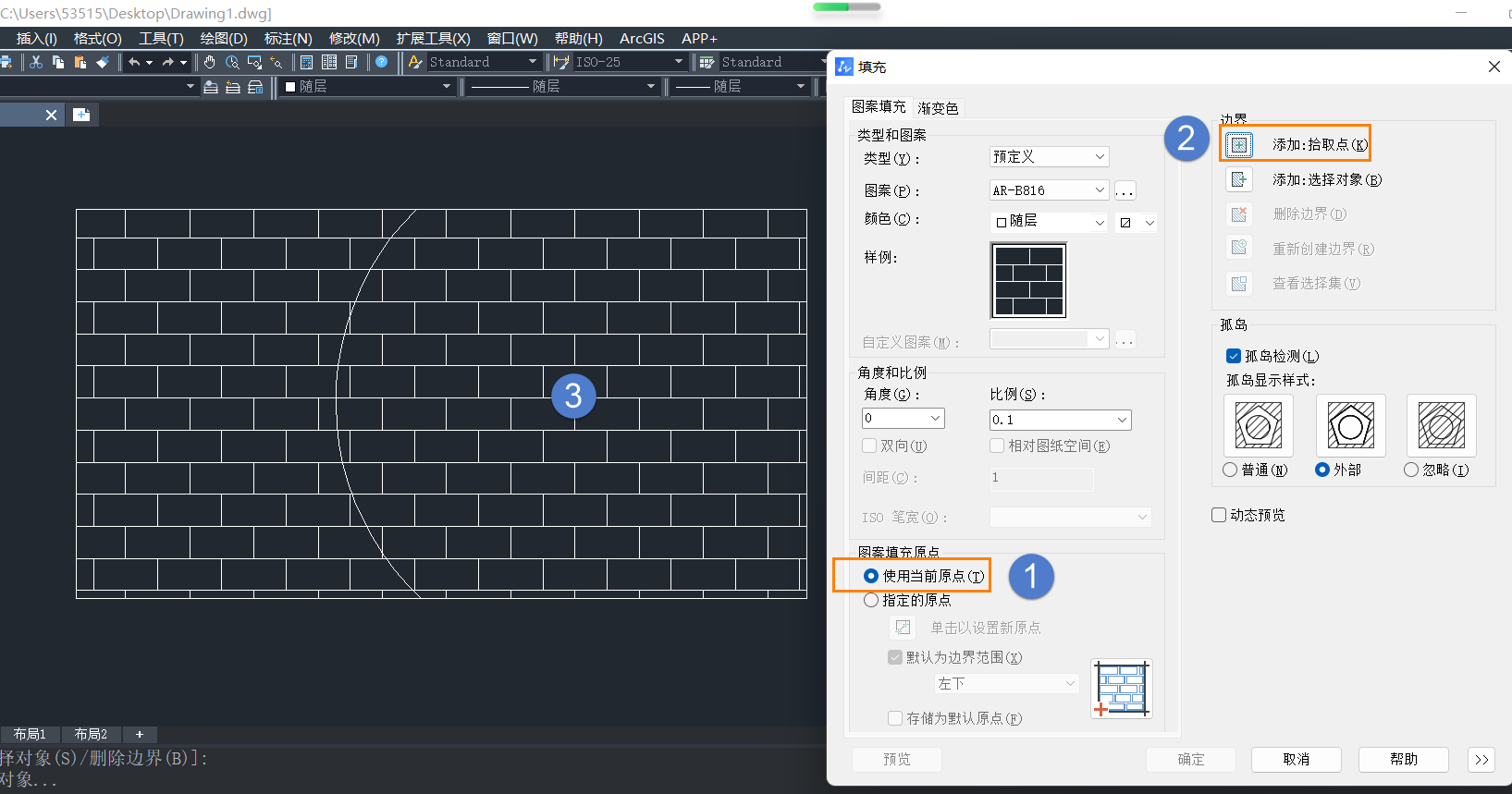Screen dimensions: 1512x794
Task: Expand the dialog with the >> button
Action: (x=1481, y=760)
